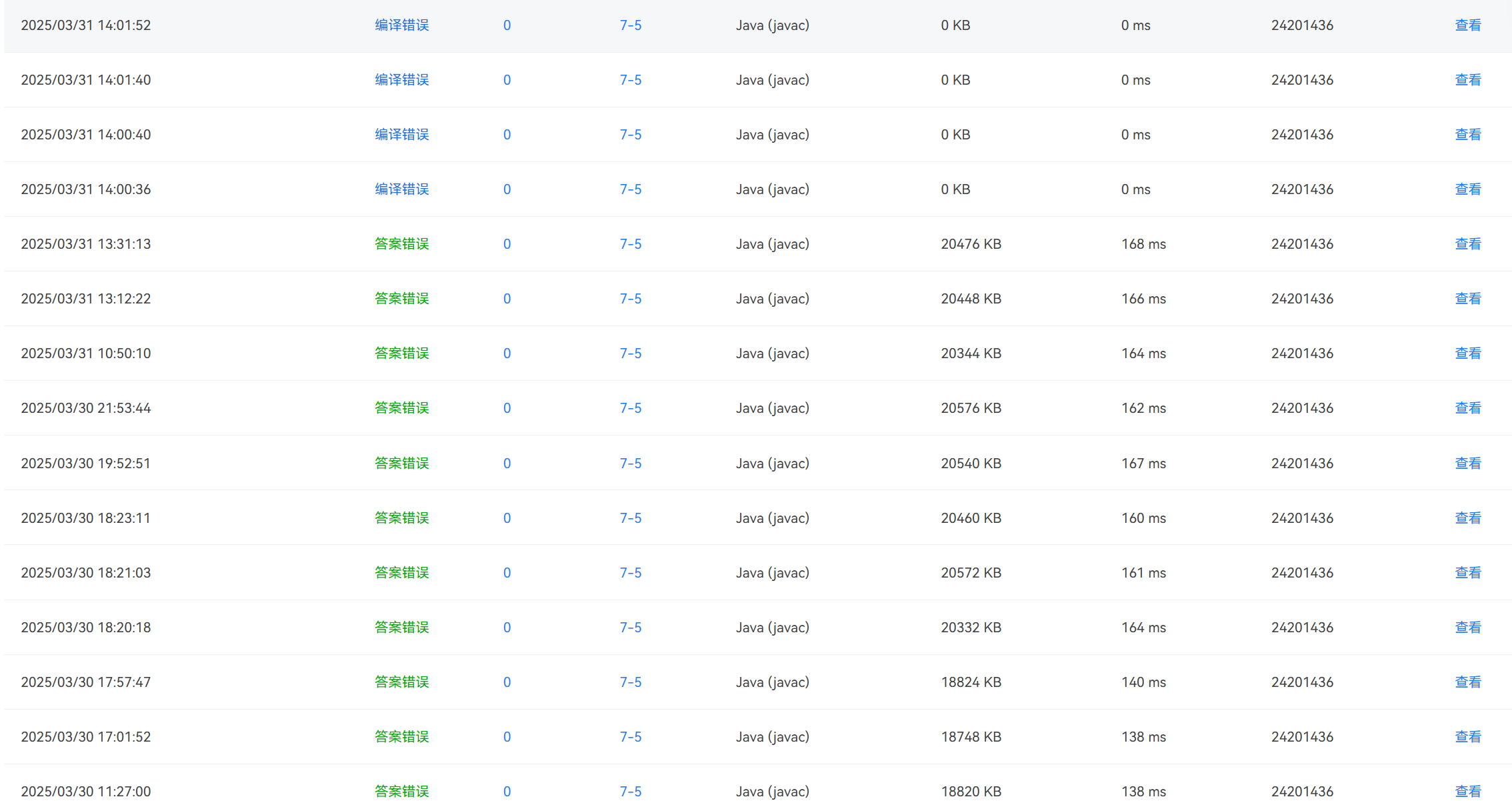The image size is (1512, 811).
Task: Click score 0 in 18:23:11 row
Action: click(507, 518)
